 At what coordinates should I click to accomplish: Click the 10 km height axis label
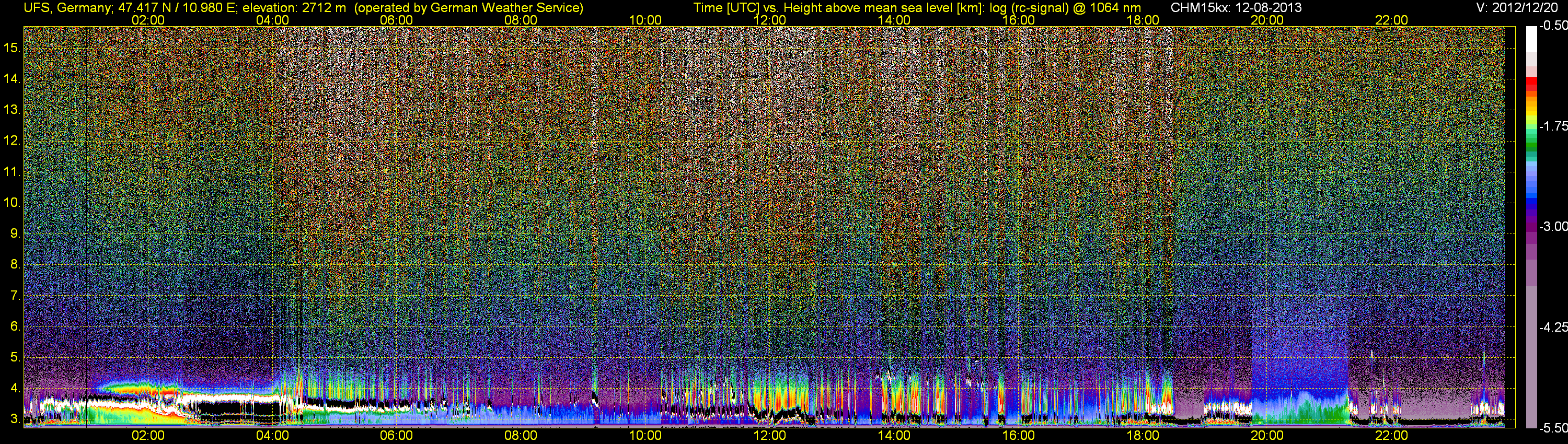tap(12, 203)
